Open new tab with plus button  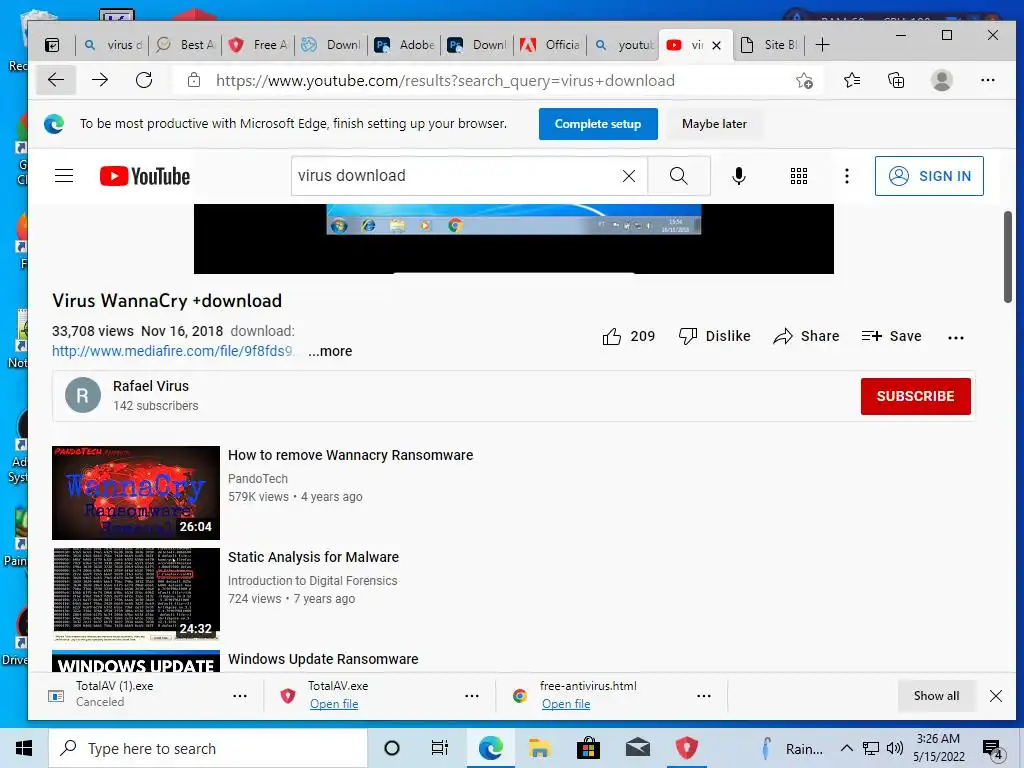pyautogui.click(x=823, y=45)
